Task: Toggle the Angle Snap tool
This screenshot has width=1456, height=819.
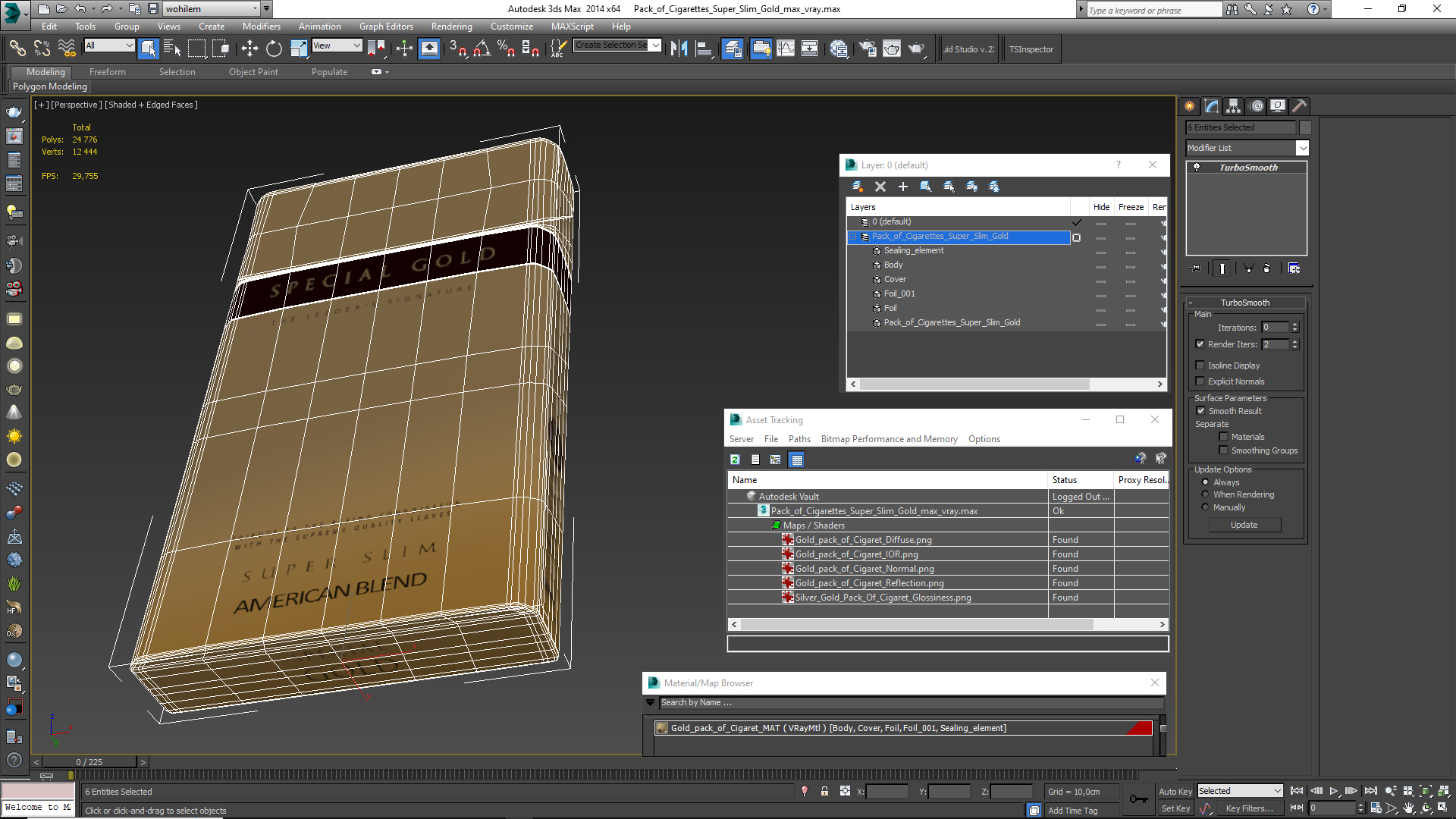Action: click(482, 49)
